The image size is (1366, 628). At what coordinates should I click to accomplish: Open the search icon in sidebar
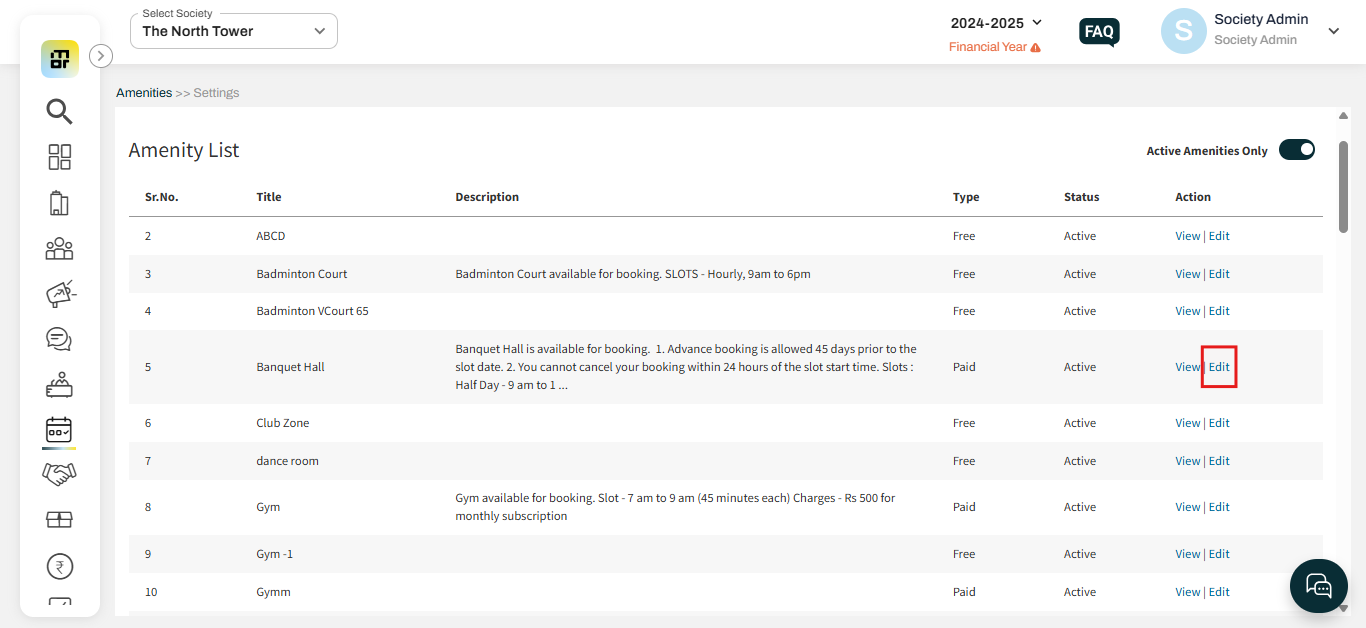[60, 111]
